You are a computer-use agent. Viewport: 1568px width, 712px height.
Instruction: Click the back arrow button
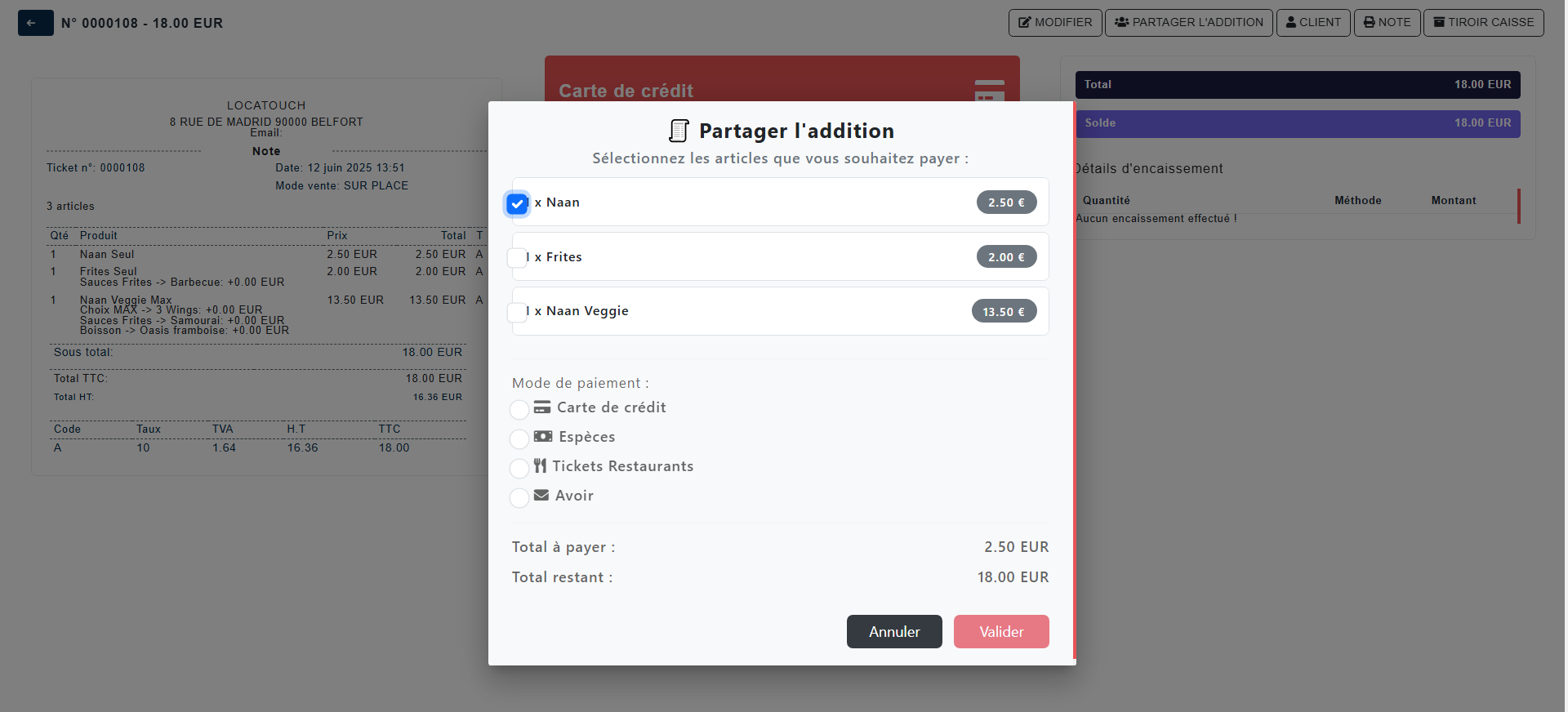pos(35,23)
